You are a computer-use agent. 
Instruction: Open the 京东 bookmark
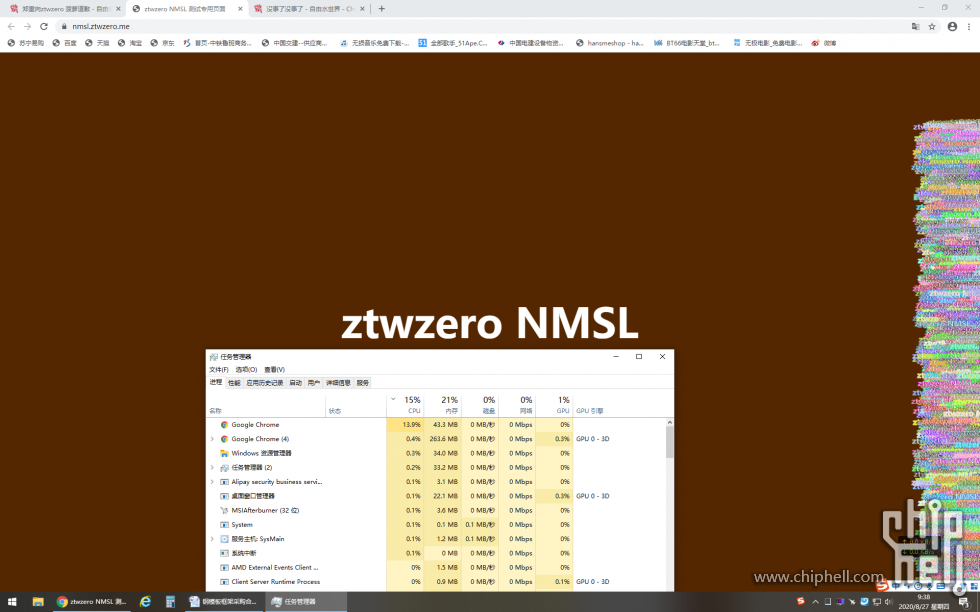[162, 43]
